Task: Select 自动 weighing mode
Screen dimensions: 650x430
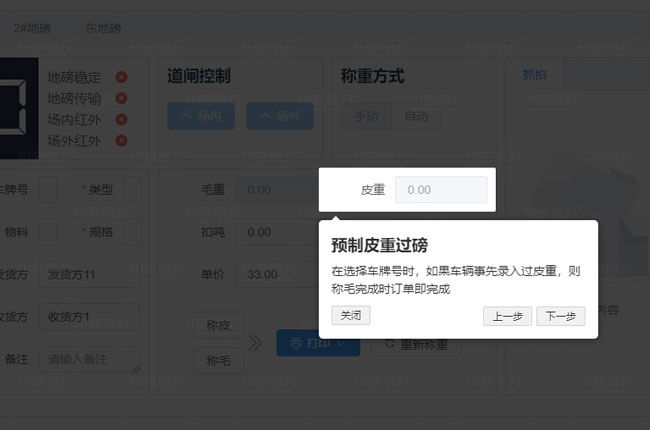Action: 416,116
